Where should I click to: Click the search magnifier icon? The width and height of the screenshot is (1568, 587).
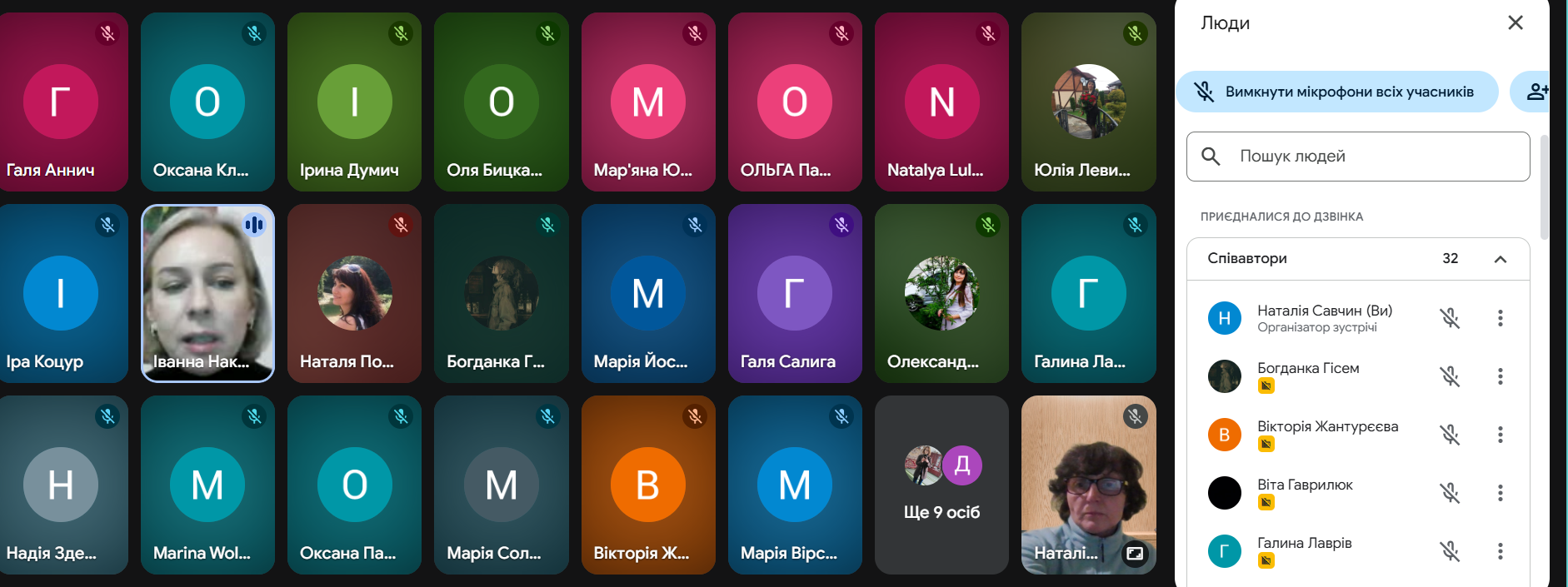click(x=1211, y=157)
